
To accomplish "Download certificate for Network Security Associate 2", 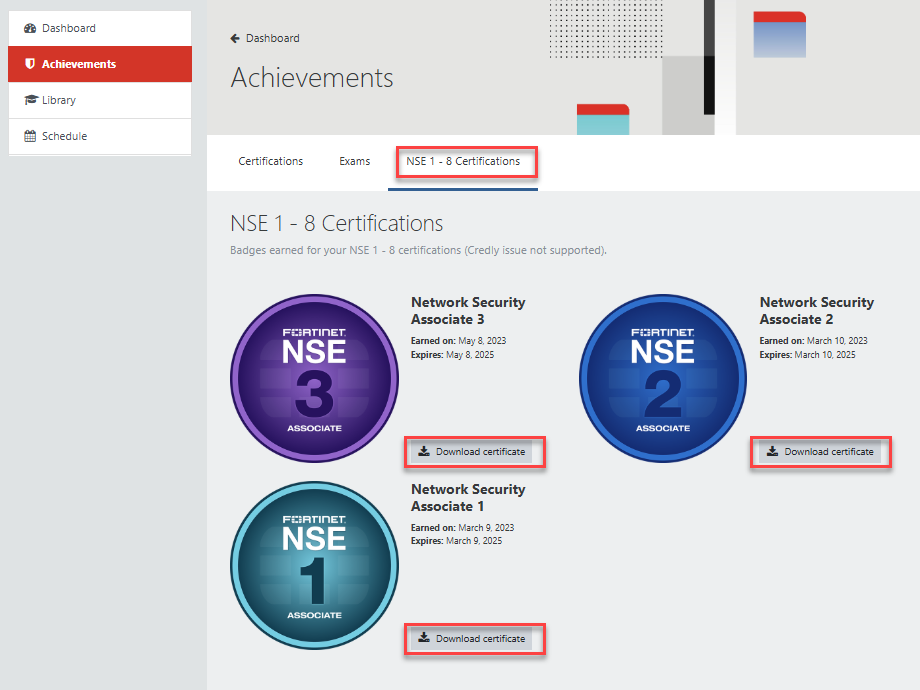I will pos(820,452).
